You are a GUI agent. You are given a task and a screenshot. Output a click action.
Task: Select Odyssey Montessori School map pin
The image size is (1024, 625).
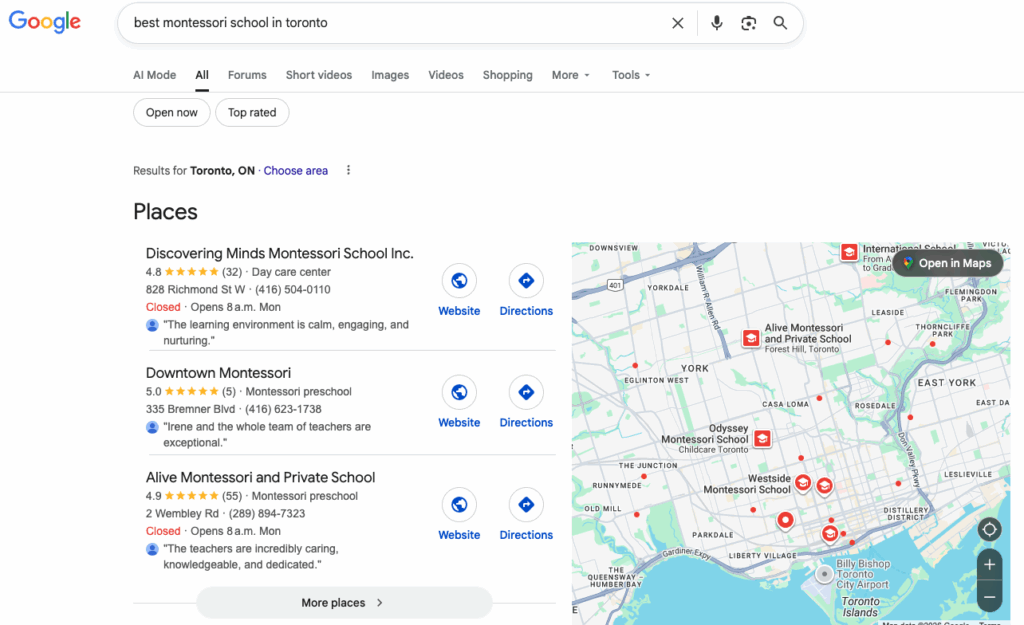pos(762,438)
